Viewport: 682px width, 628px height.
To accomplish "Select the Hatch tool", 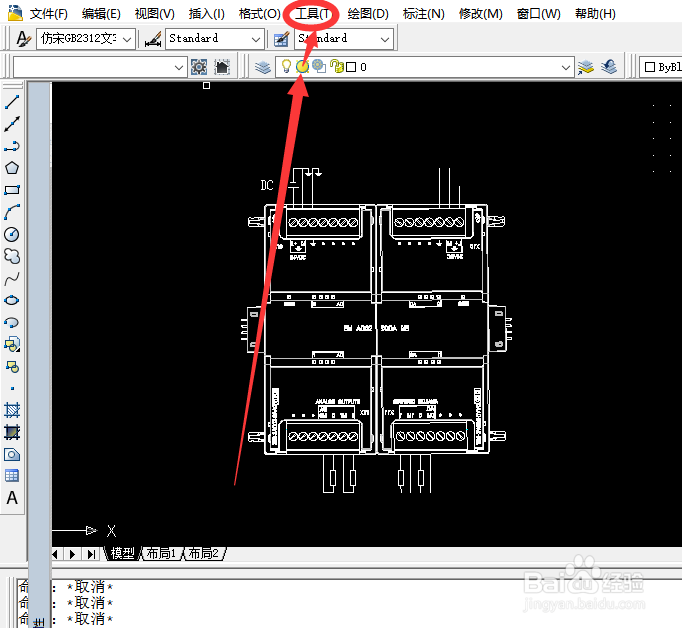I will pos(12,410).
